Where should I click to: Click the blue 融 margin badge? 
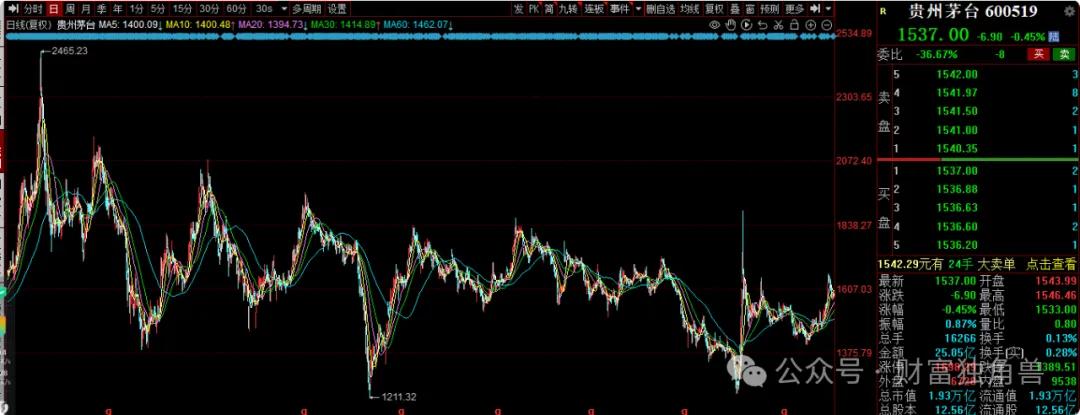[x=1054, y=36]
